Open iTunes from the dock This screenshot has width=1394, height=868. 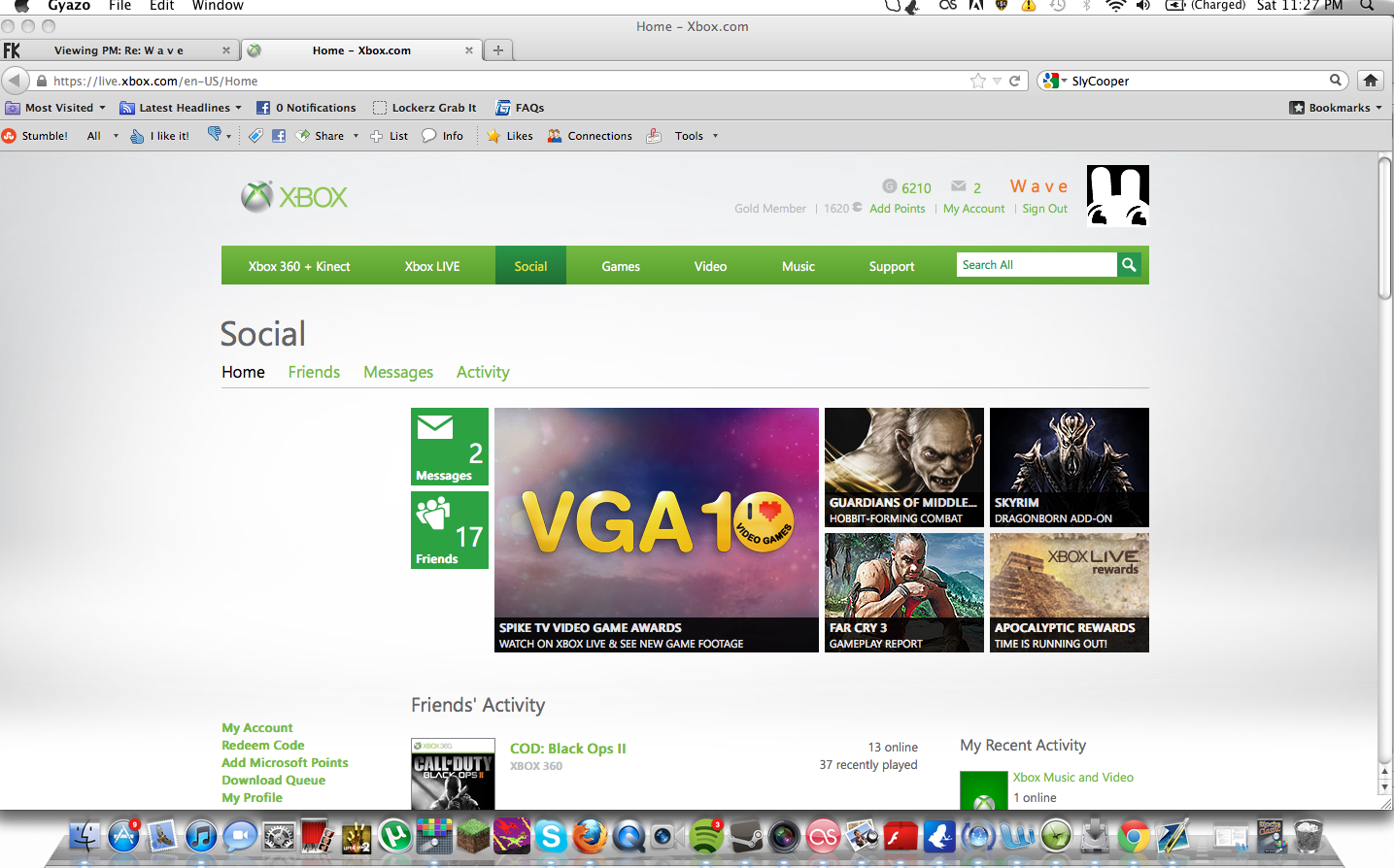pos(201,835)
